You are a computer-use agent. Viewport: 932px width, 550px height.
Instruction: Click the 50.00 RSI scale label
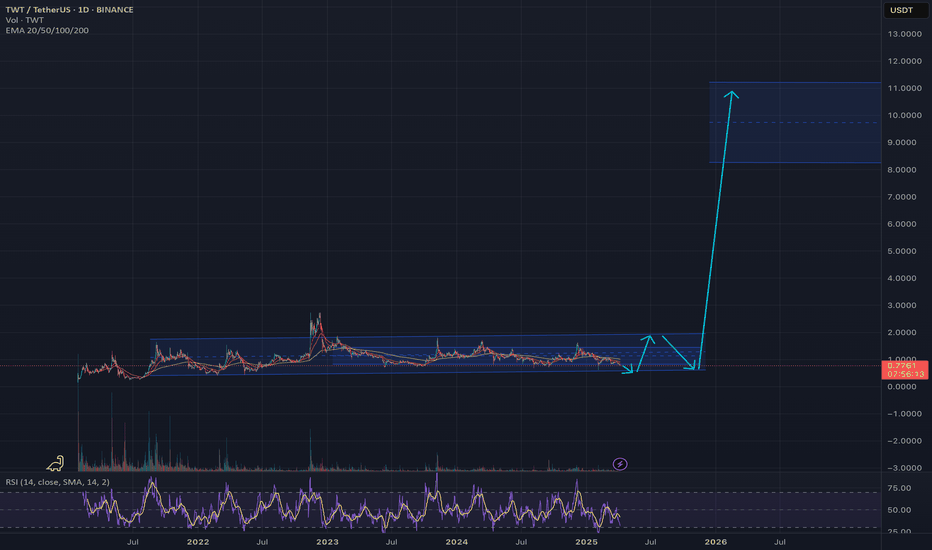(900, 510)
